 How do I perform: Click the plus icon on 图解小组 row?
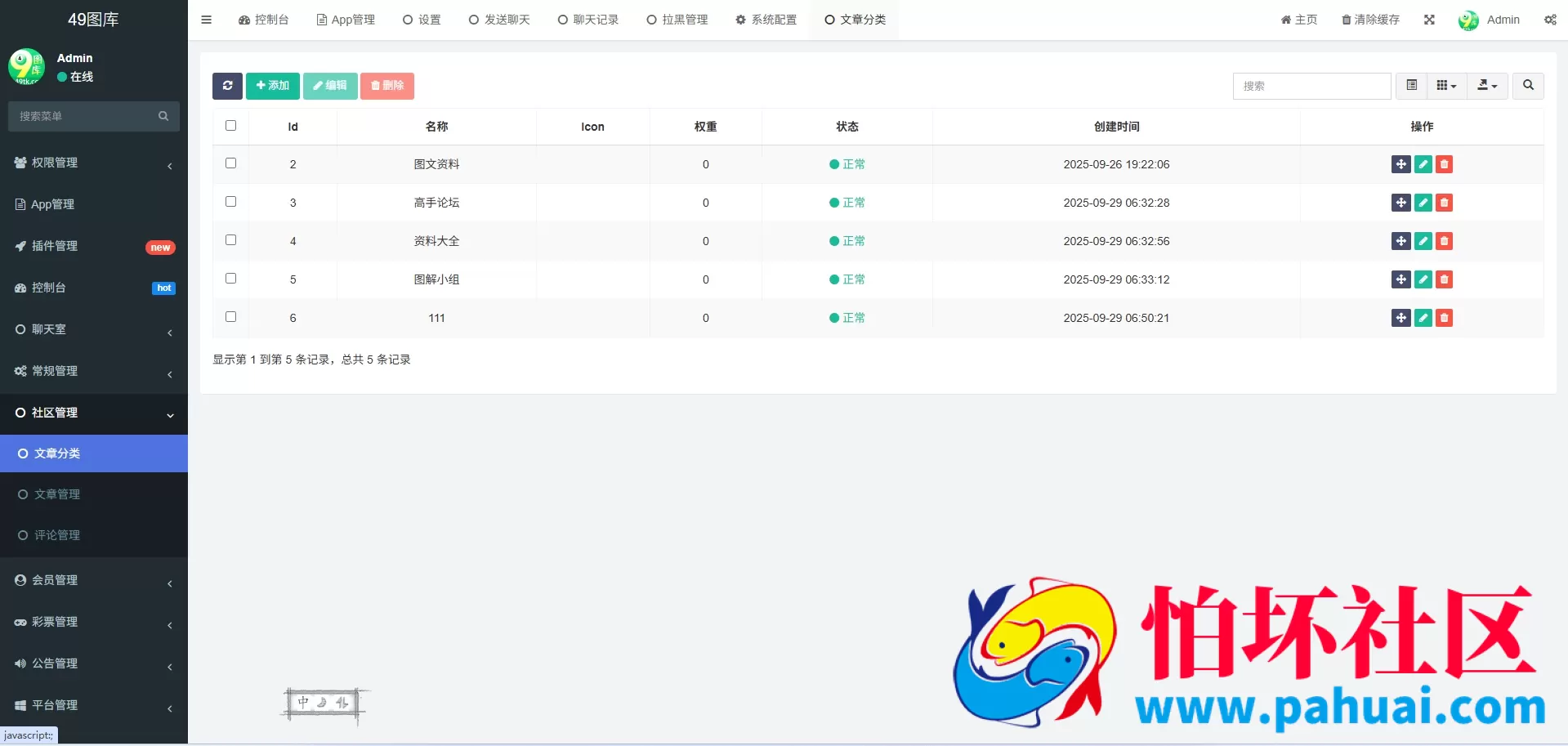coord(1400,279)
